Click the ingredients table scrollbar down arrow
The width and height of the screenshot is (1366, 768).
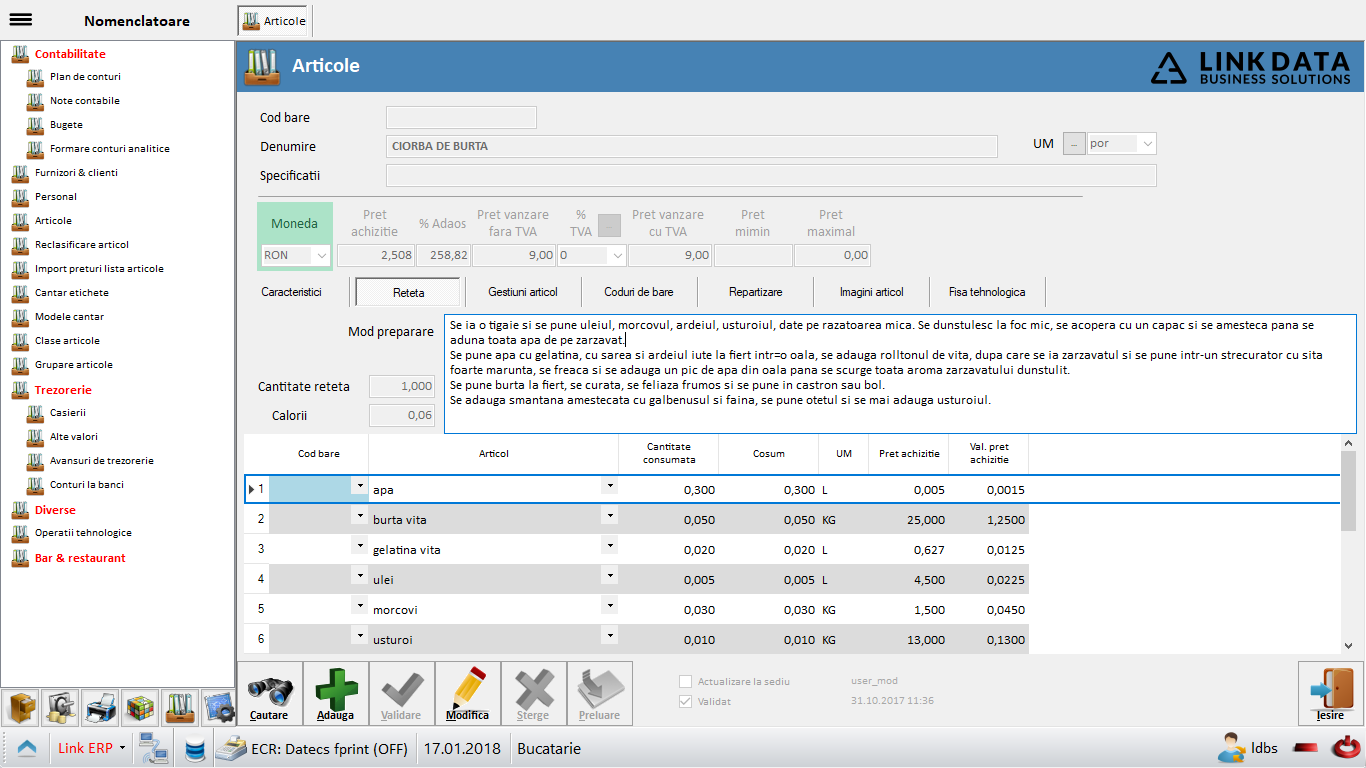pyautogui.click(x=1348, y=646)
